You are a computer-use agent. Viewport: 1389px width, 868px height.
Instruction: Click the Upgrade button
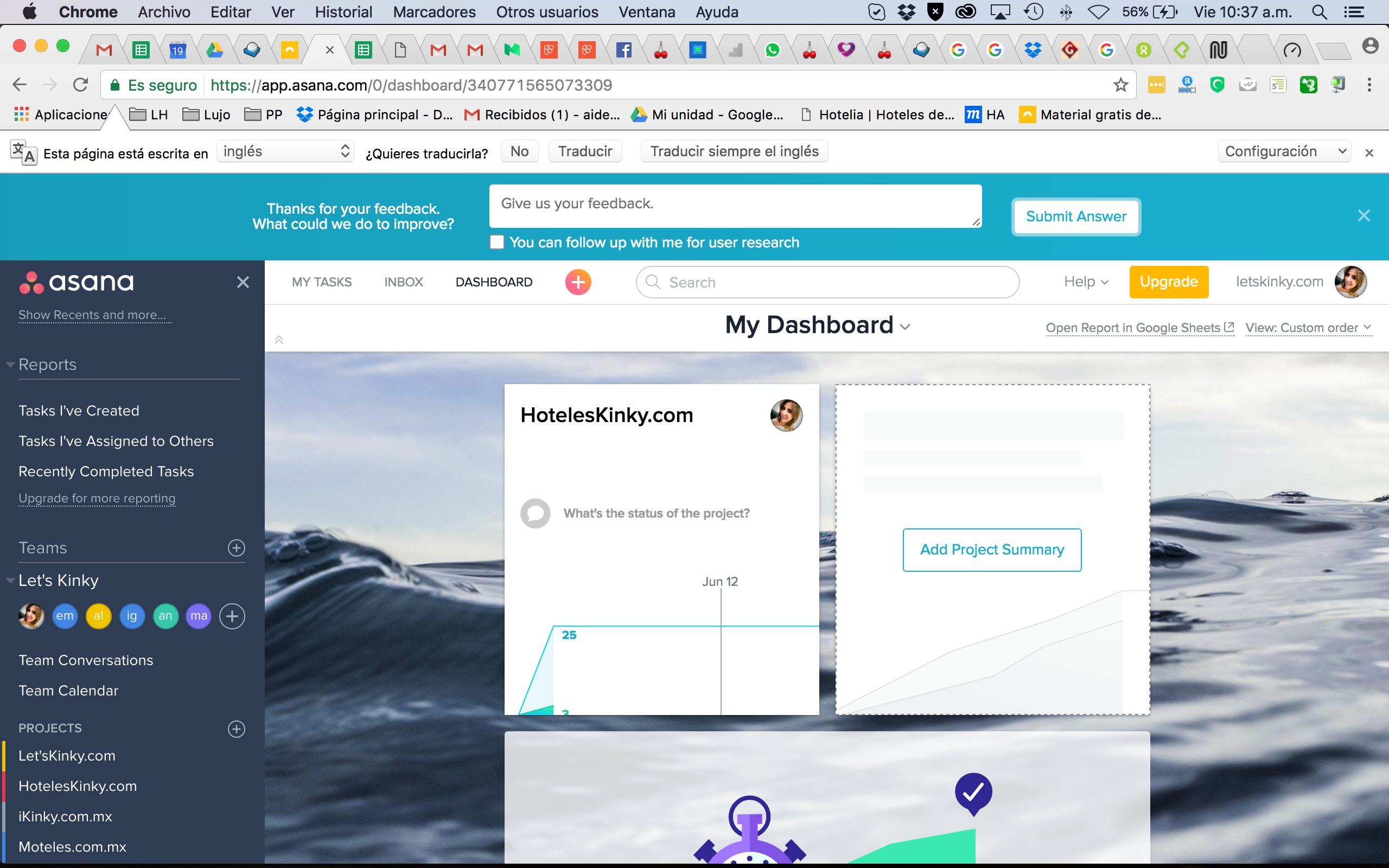tap(1169, 282)
